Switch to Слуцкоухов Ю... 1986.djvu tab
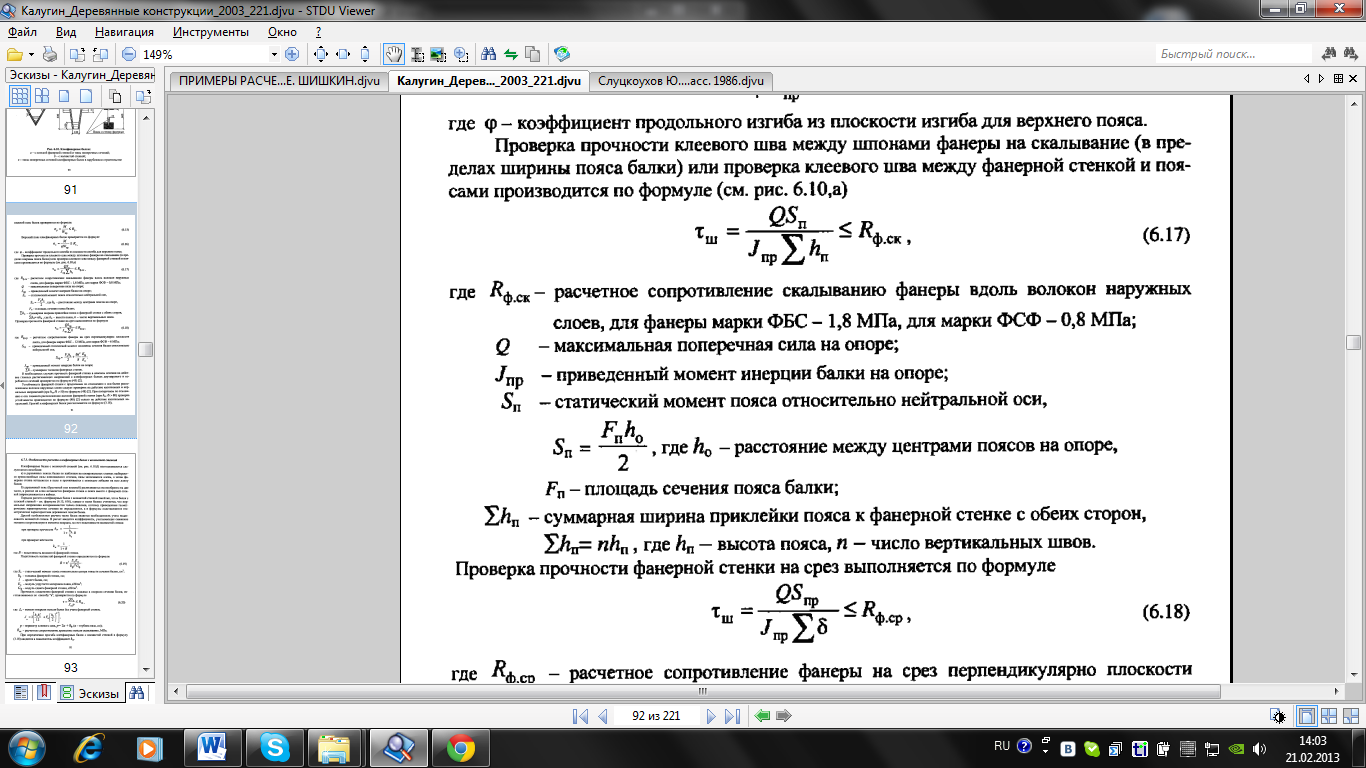 click(x=681, y=80)
